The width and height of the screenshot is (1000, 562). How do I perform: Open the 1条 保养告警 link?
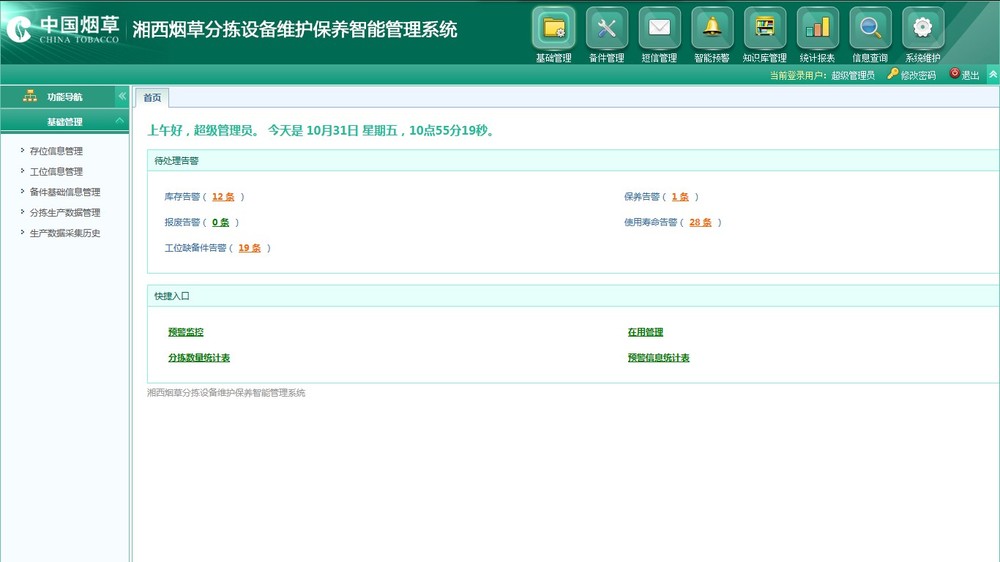[x=680, y=196]
